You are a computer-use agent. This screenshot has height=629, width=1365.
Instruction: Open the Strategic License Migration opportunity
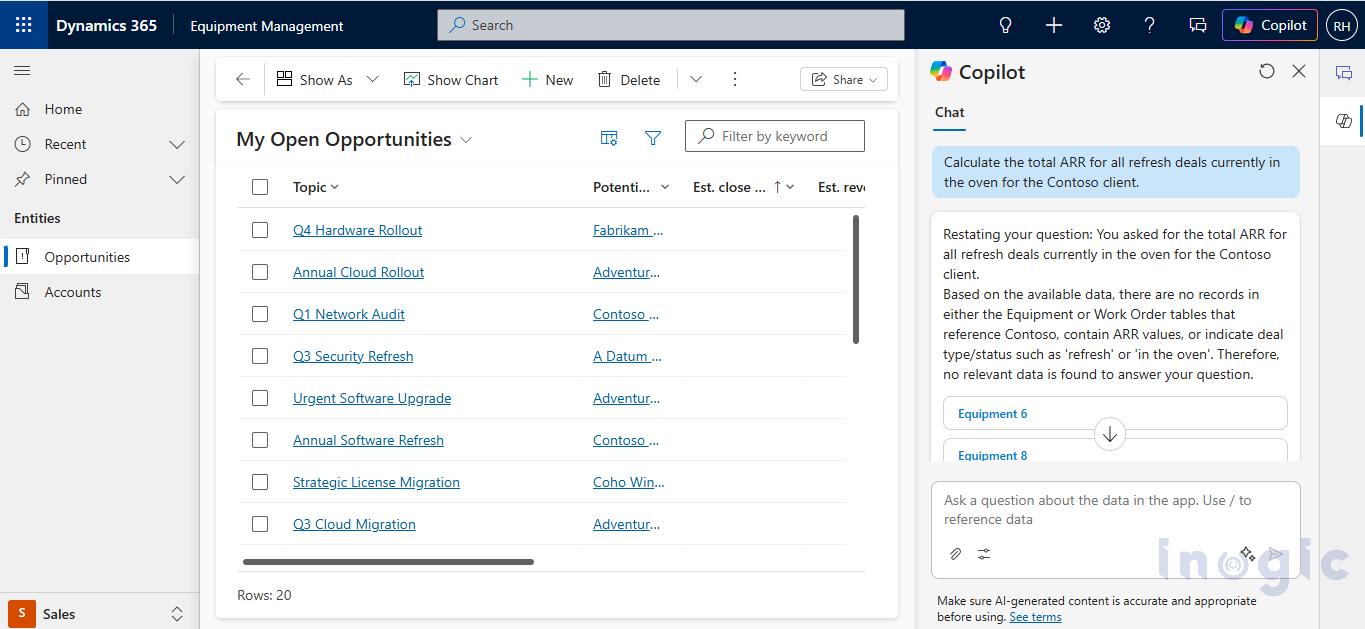coord(376,482)
